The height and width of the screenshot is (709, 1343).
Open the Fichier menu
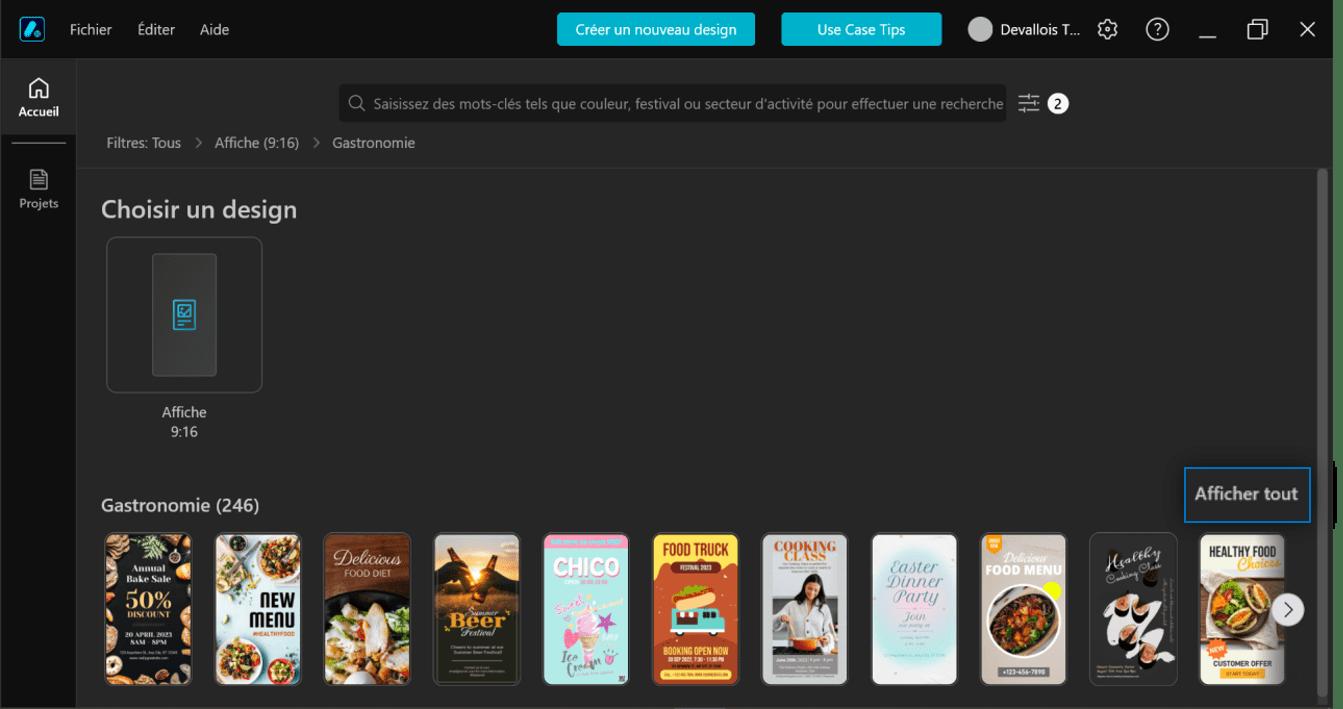tap(91, 29)
